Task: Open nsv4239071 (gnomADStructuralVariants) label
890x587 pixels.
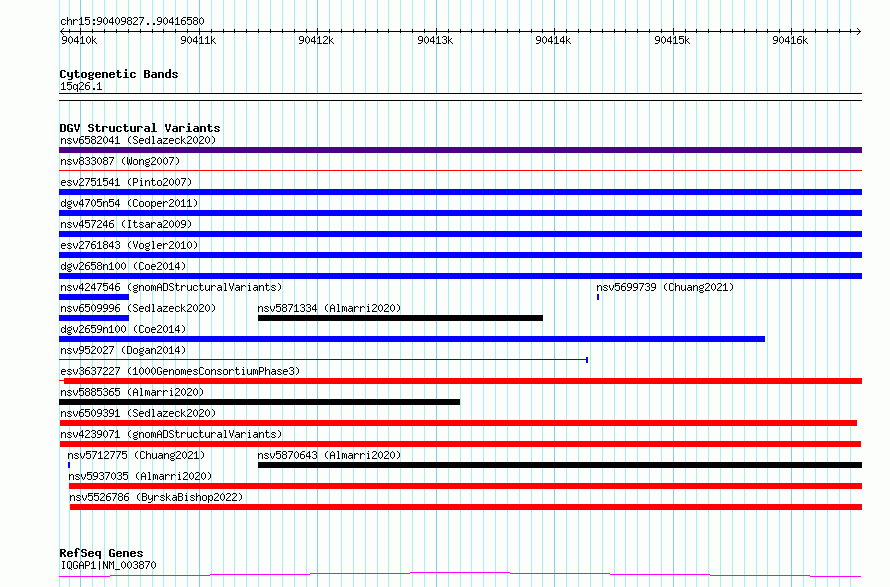Action: (171, 434)
